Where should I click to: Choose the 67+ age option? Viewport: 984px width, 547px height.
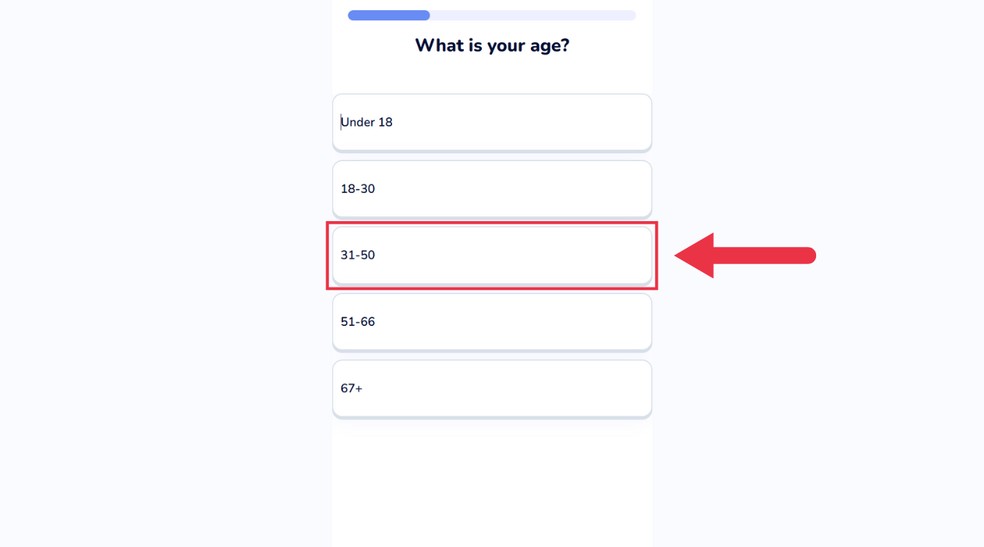(x=491, y=388)
